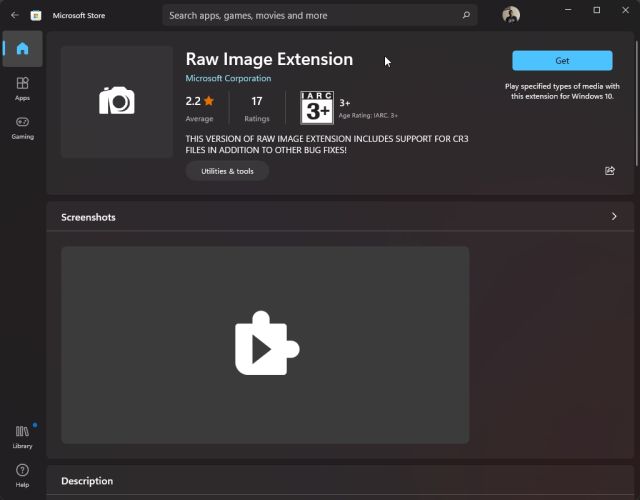Screen dimensions: 640x500
Task: Open the Apps section
Action: 22,89
